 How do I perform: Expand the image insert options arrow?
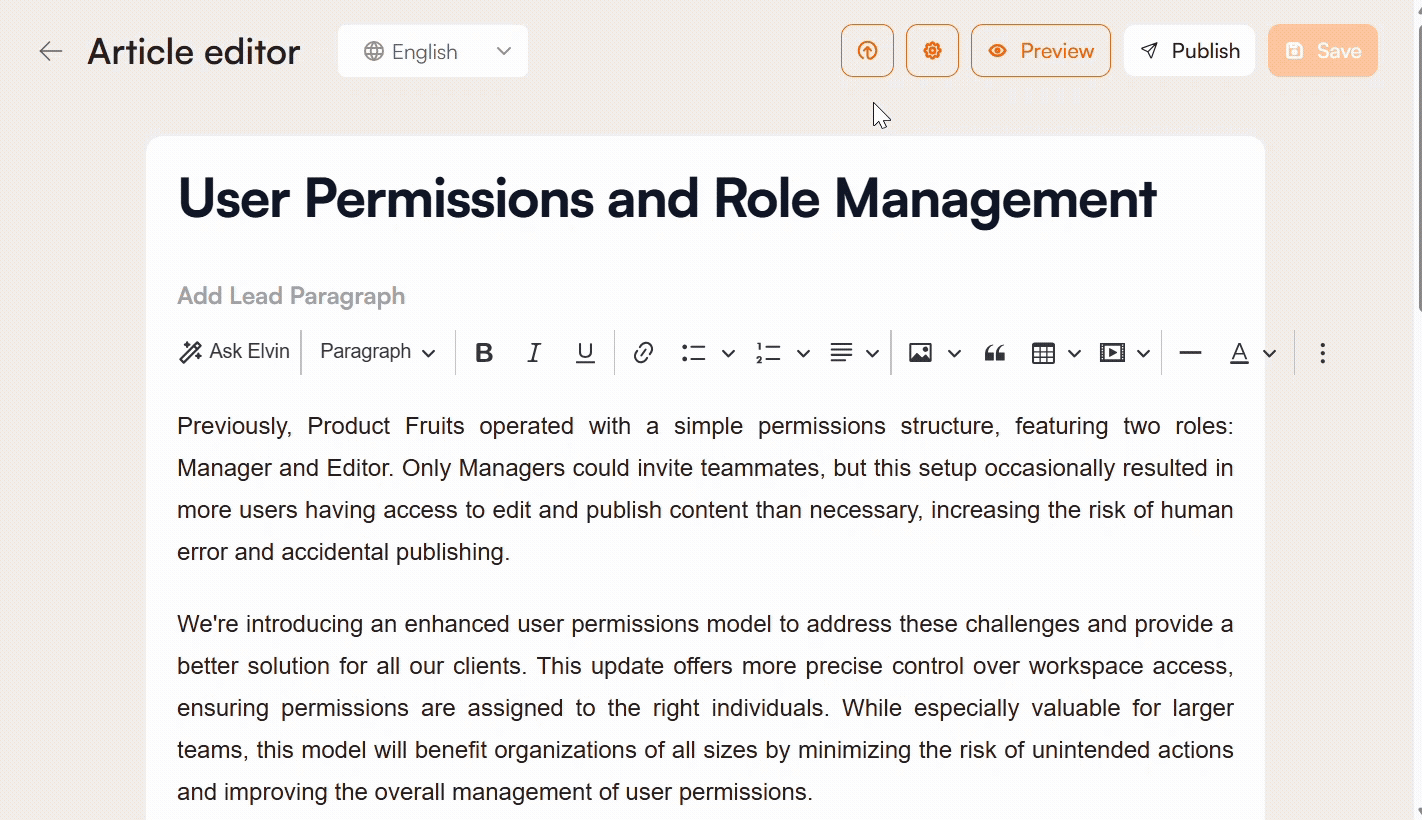[954, 353]
